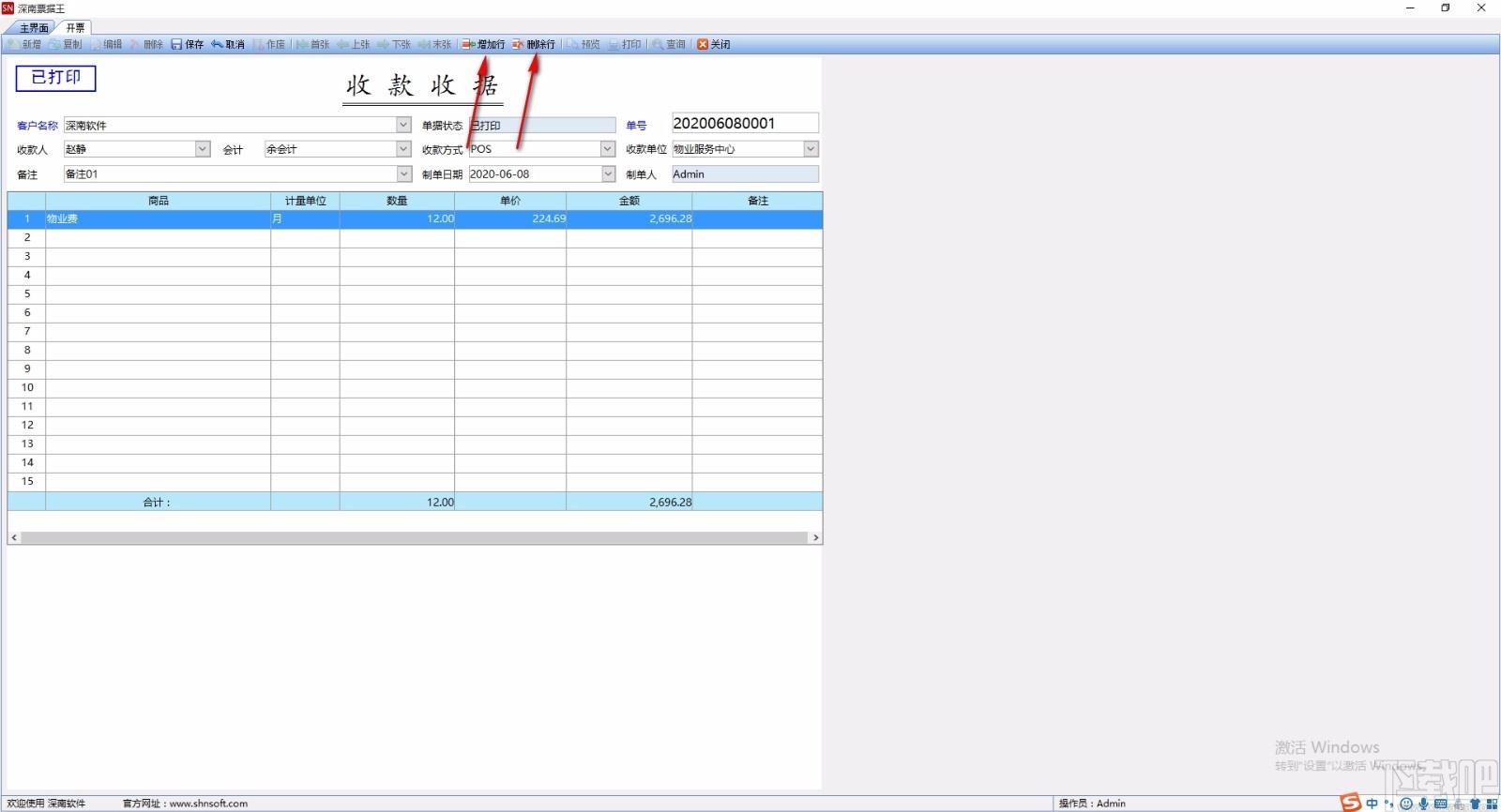
Task: Click the 已打印 status stamp button
Action: point(56,78)
